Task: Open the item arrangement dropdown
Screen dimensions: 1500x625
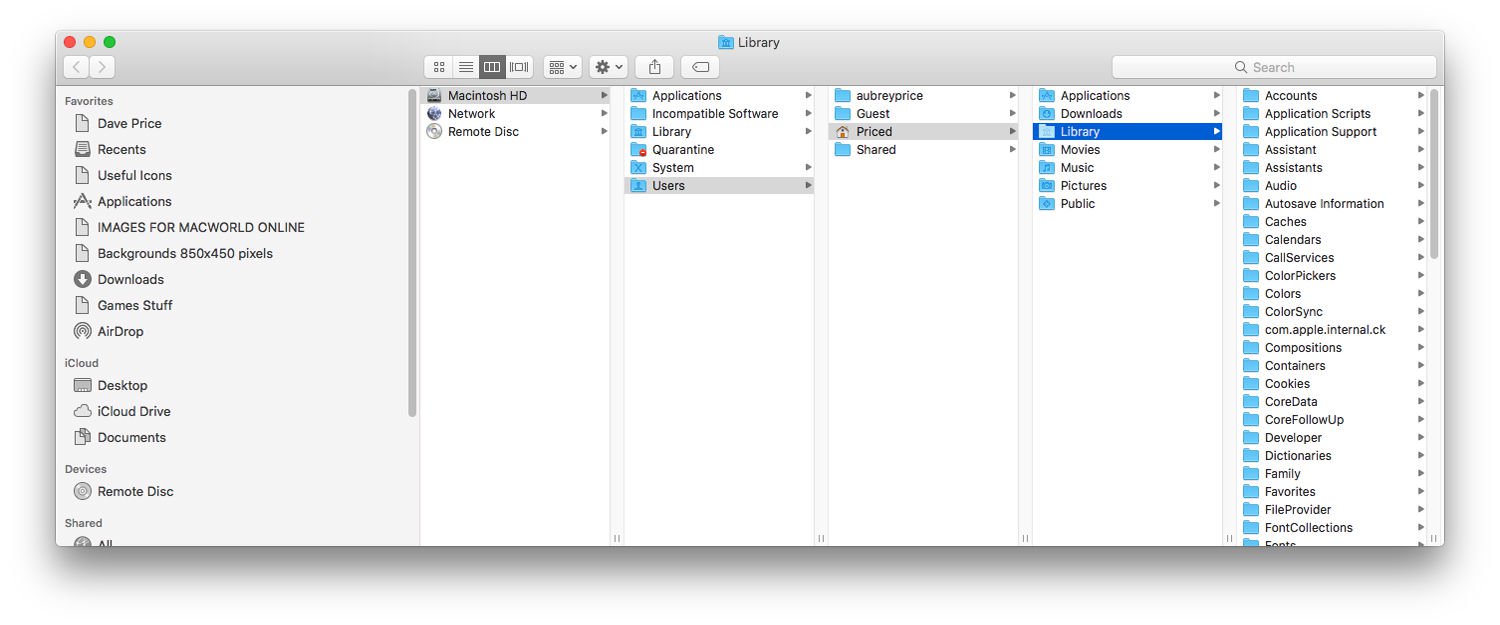Action: (562, 67)
